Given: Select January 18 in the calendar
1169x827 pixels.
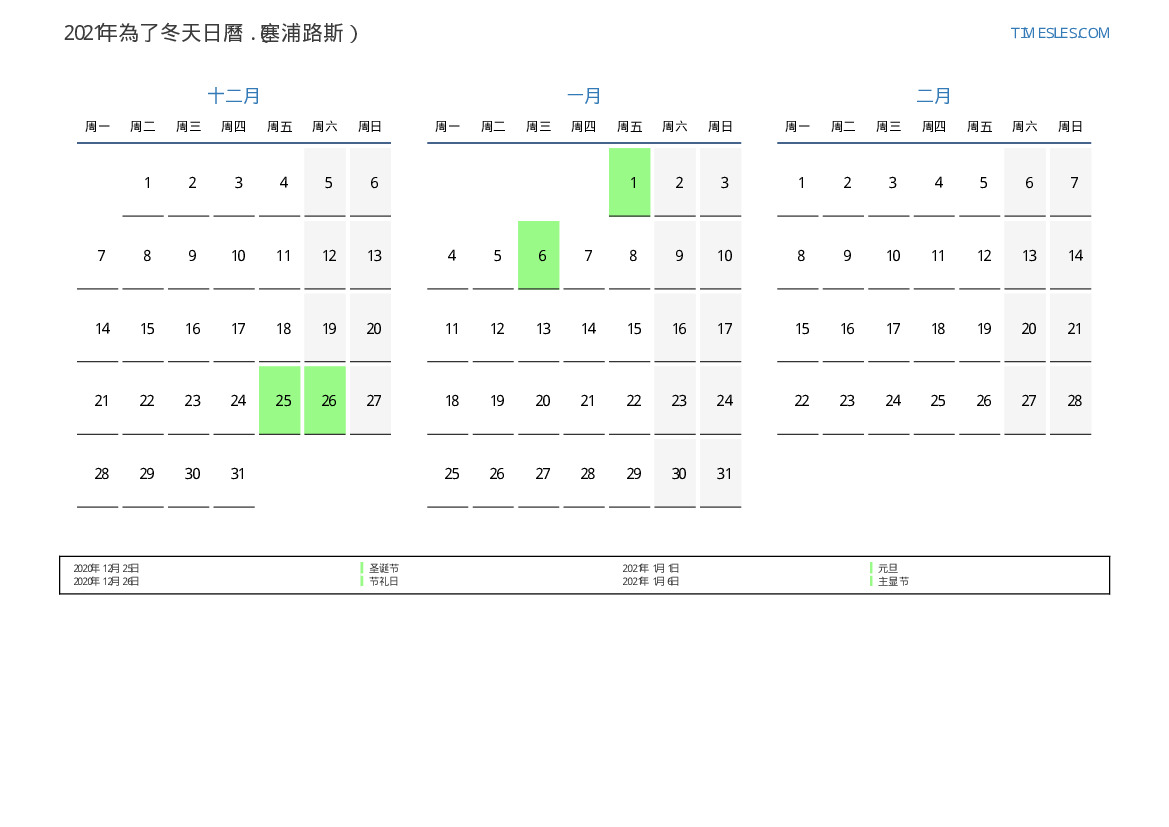Looking at the screenshot, I should [x=451, y=400].
